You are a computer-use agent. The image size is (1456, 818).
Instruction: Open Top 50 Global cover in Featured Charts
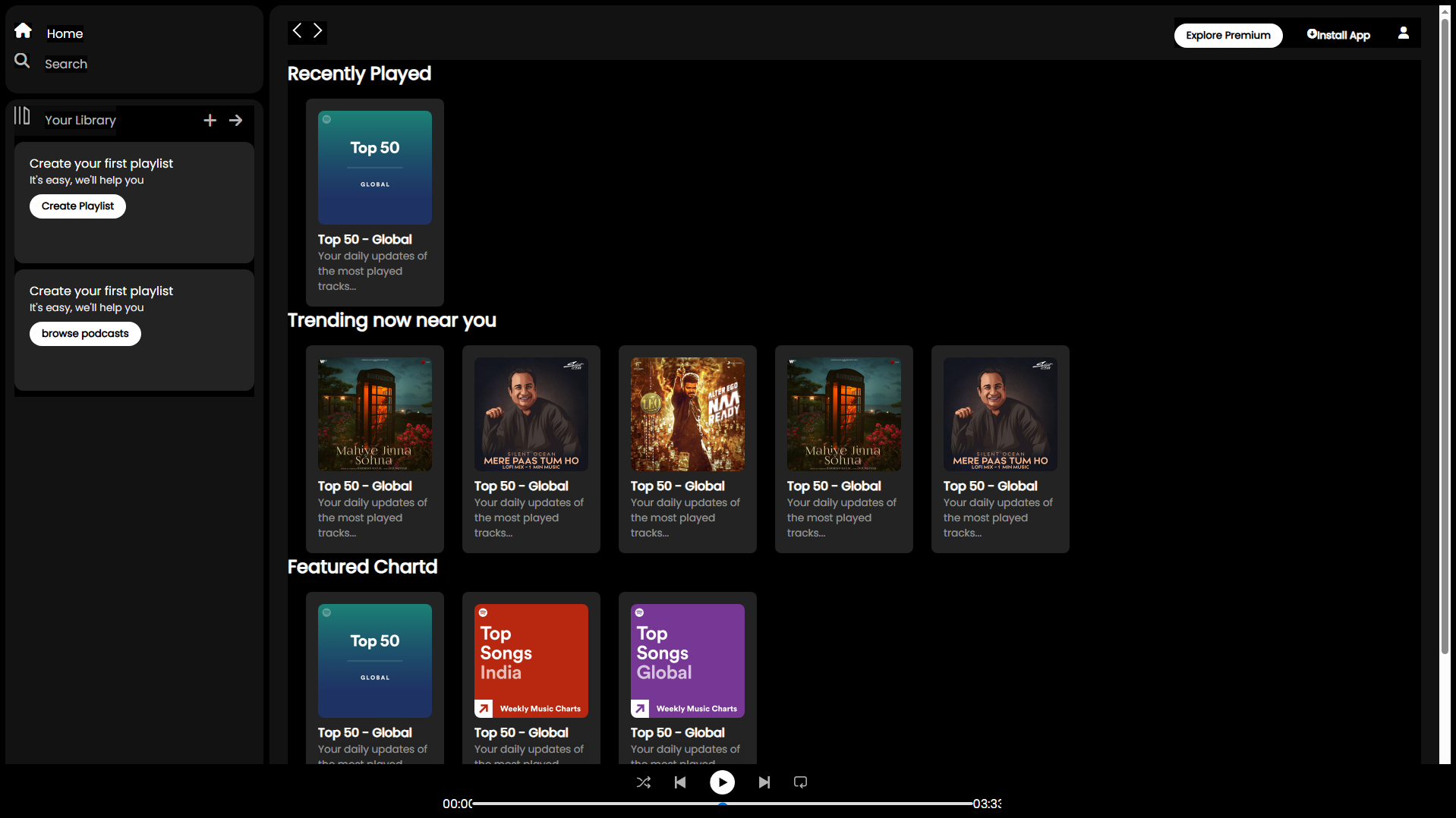[x=375, y=661]
